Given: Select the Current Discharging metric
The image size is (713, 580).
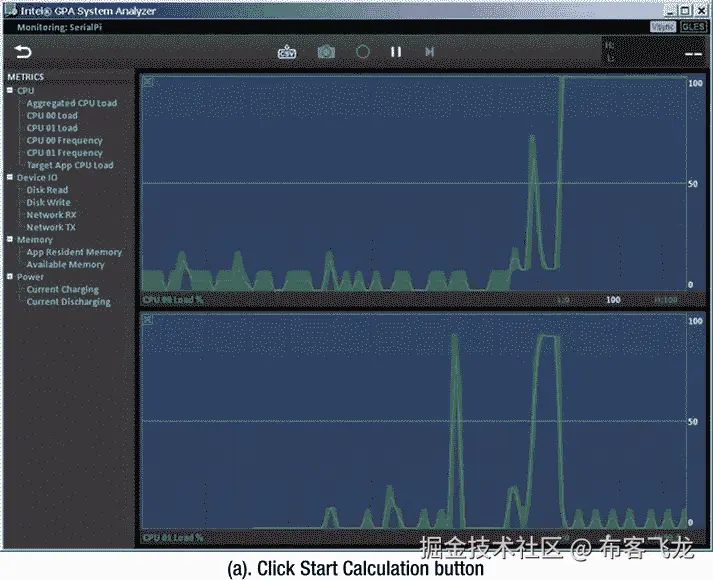Looking at the screenshot, I should coord(68,302).
